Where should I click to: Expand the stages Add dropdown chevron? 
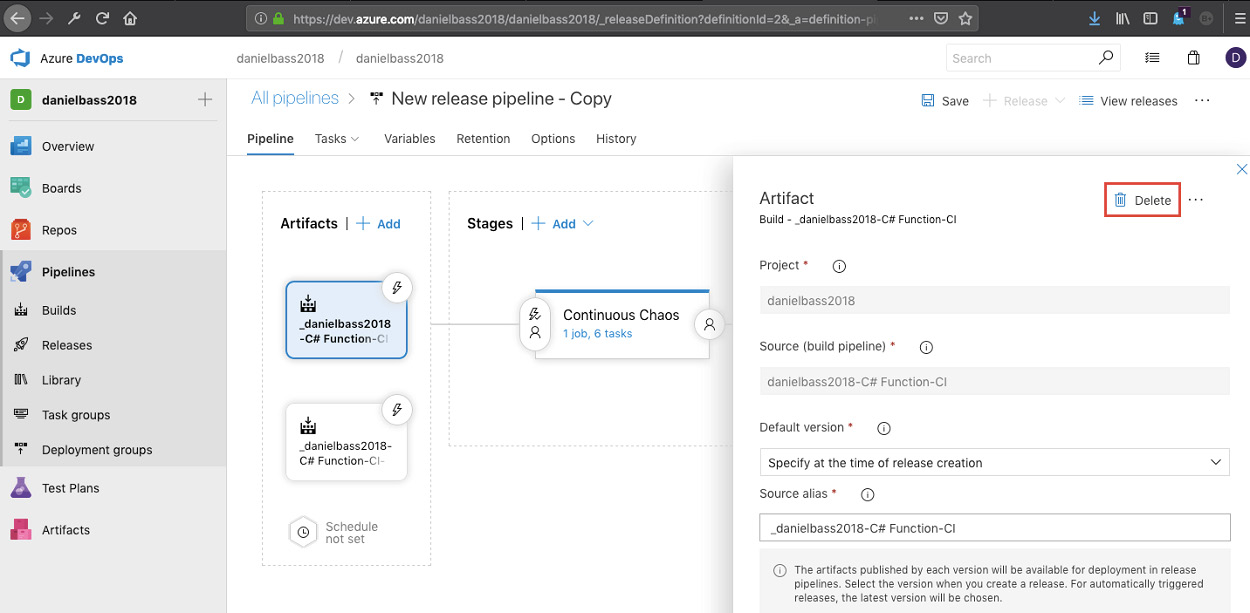(588, 224)
